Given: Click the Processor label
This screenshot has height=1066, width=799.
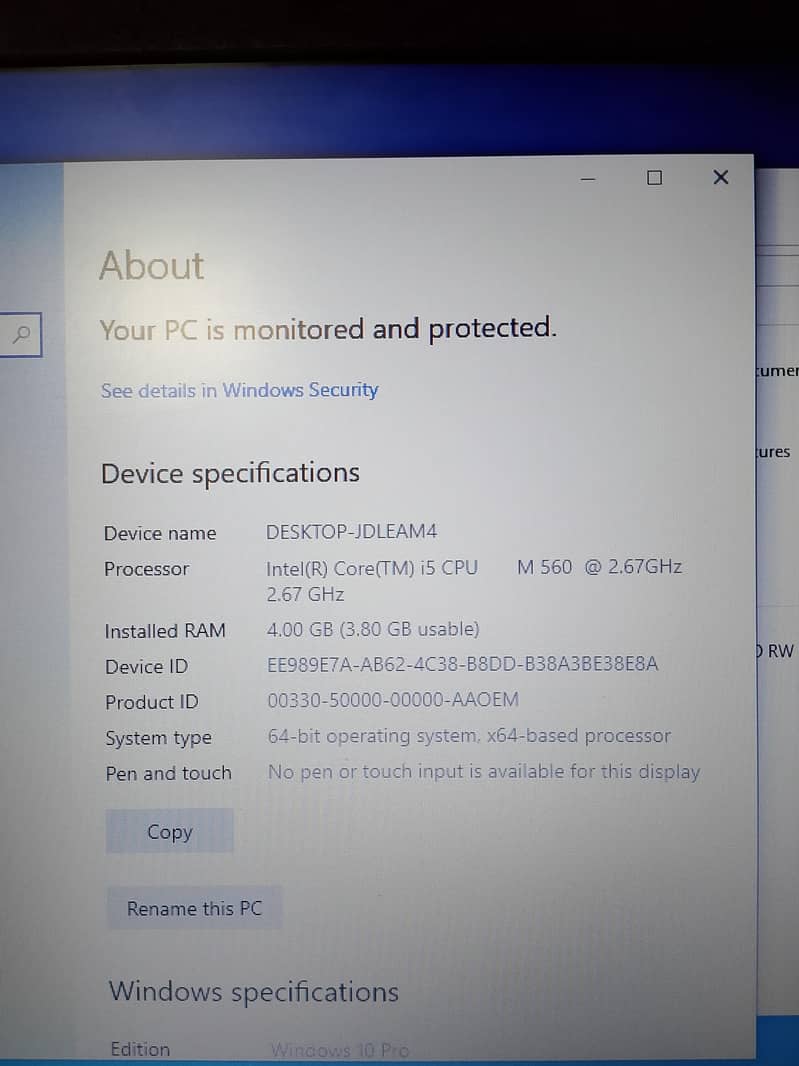Looking at the screenshot, I should (x=146, y=569).
